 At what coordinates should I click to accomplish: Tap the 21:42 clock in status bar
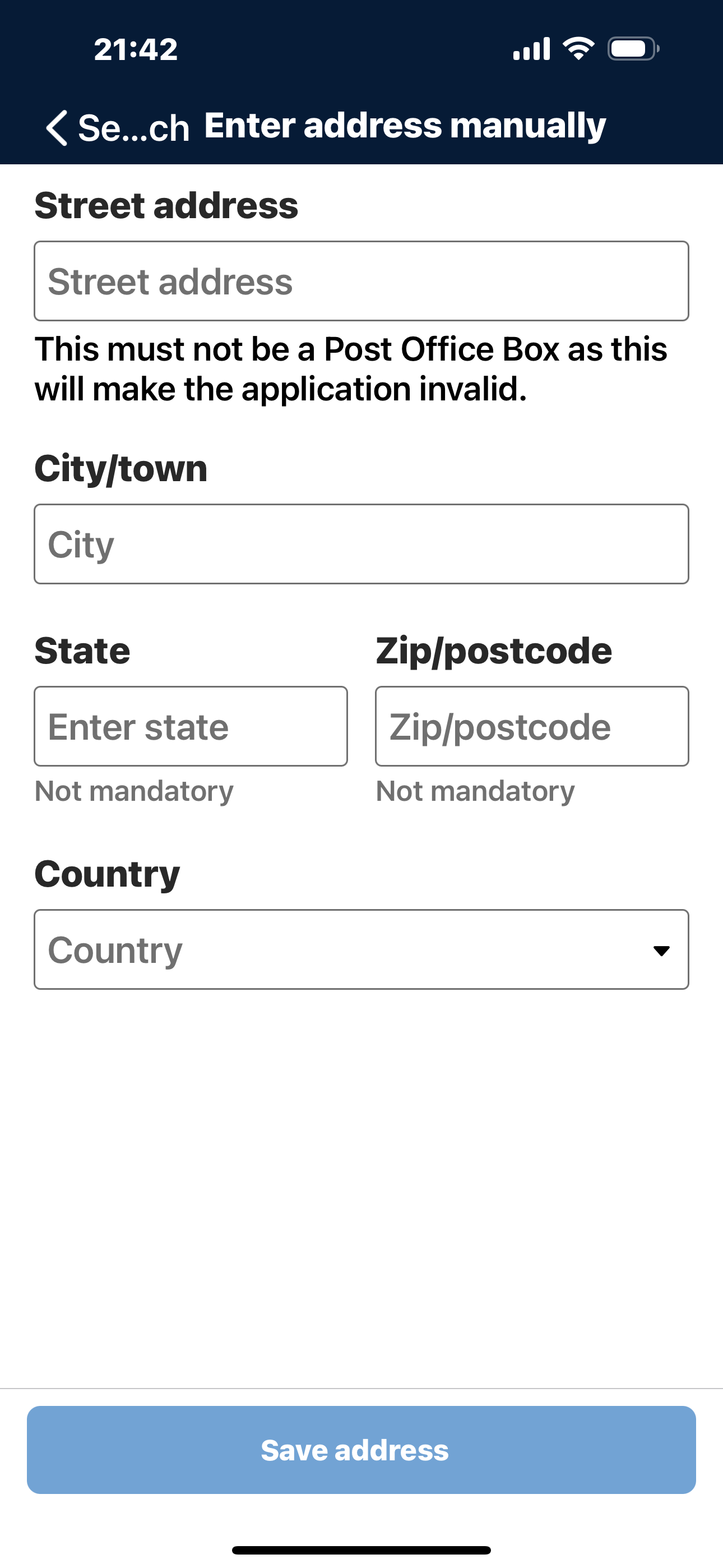coord(136,49)
